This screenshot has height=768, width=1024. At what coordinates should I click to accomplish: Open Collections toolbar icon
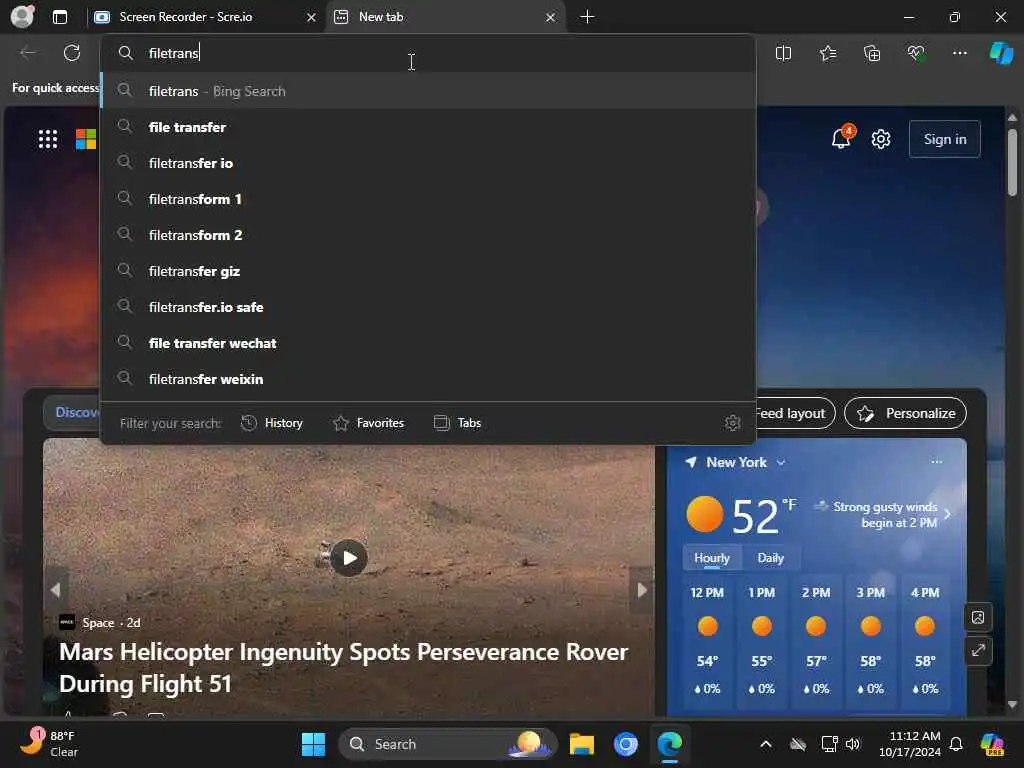point(872,54)
